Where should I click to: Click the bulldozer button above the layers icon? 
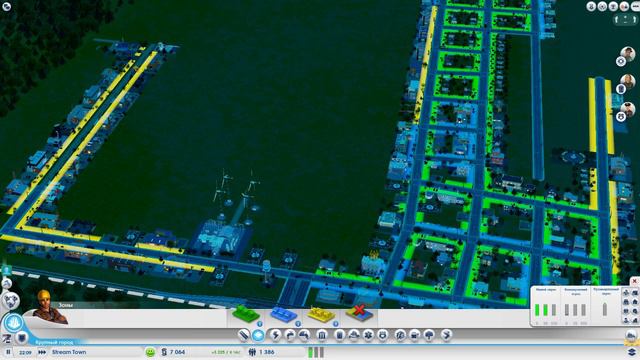632,336
